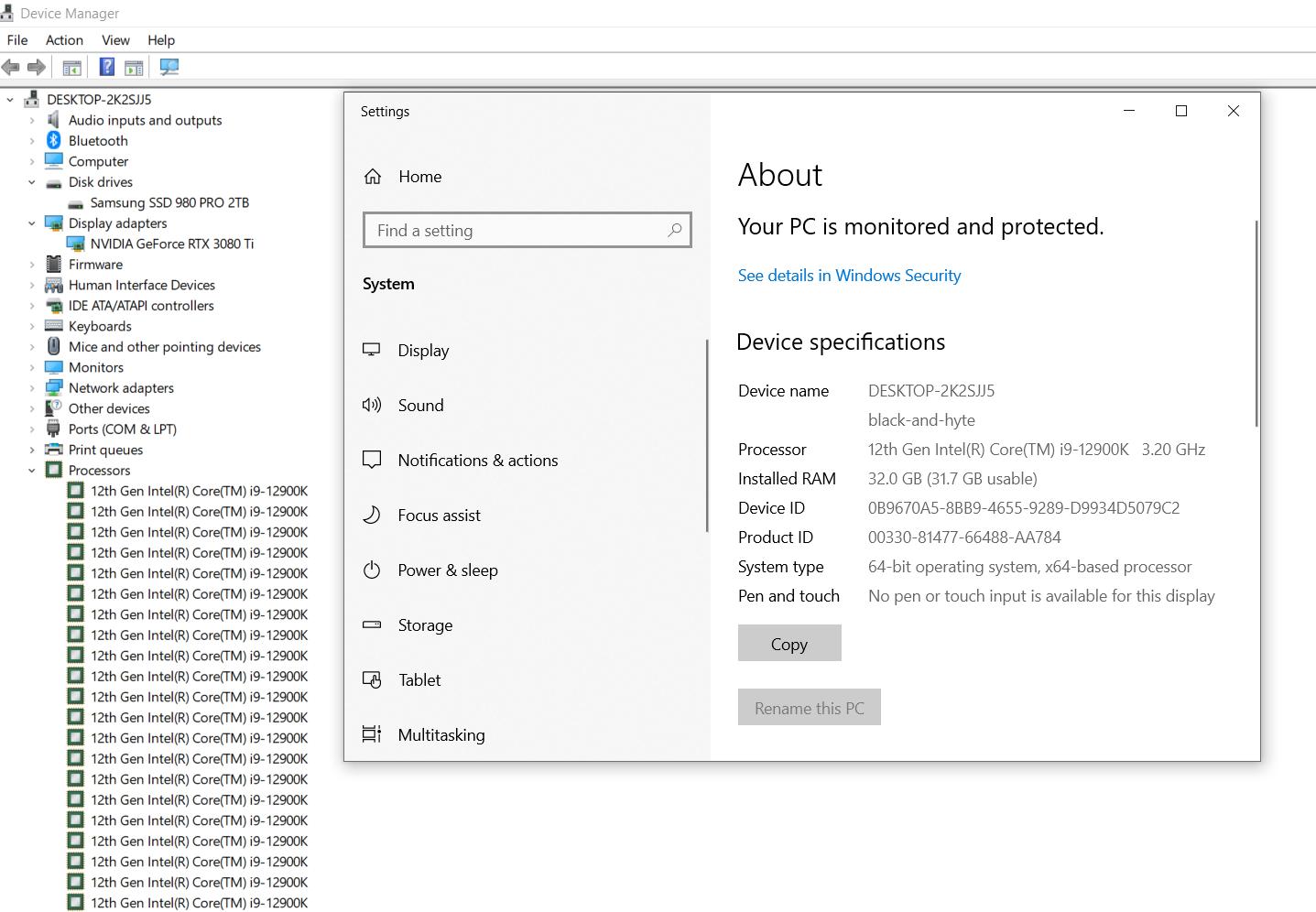Select NVIDIA GeForce RTX 3080 Ti device

171,244
